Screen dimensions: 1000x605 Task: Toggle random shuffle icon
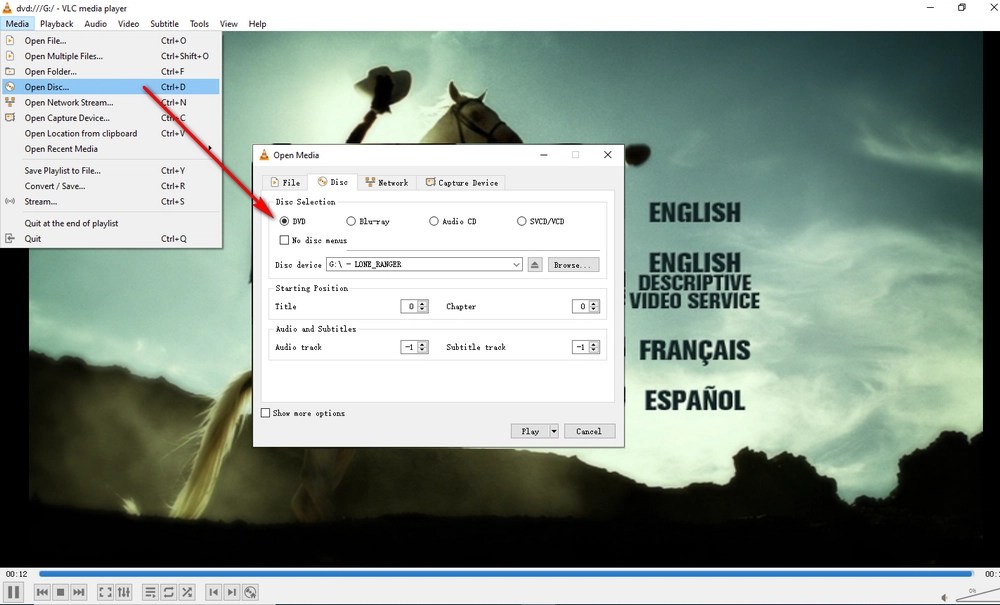tap(187, 592)
